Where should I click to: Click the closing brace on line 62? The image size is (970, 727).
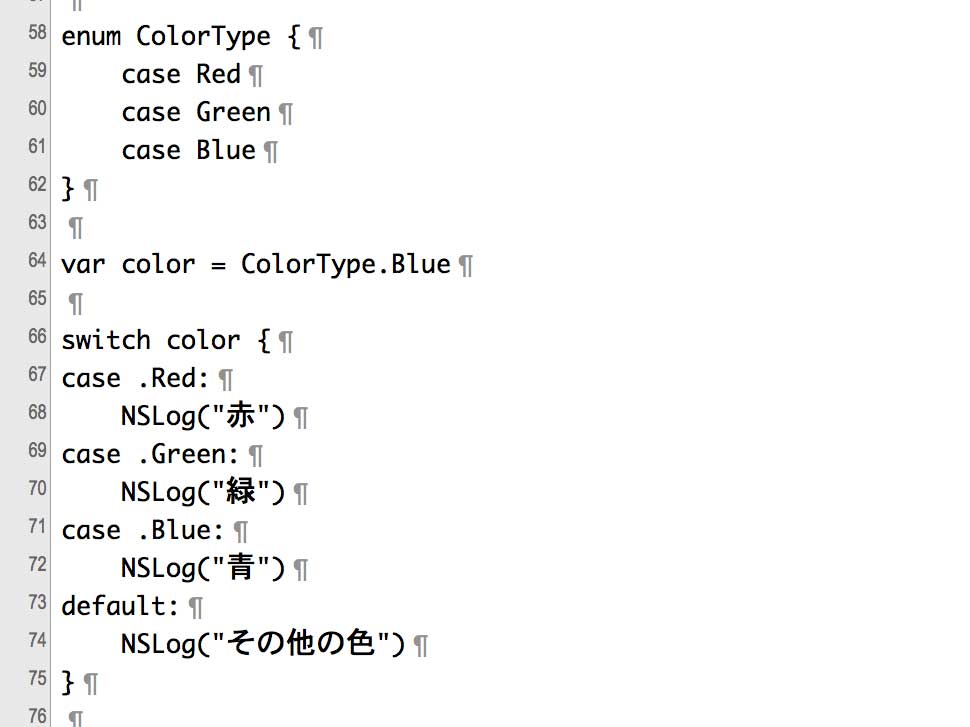(67, 188)
